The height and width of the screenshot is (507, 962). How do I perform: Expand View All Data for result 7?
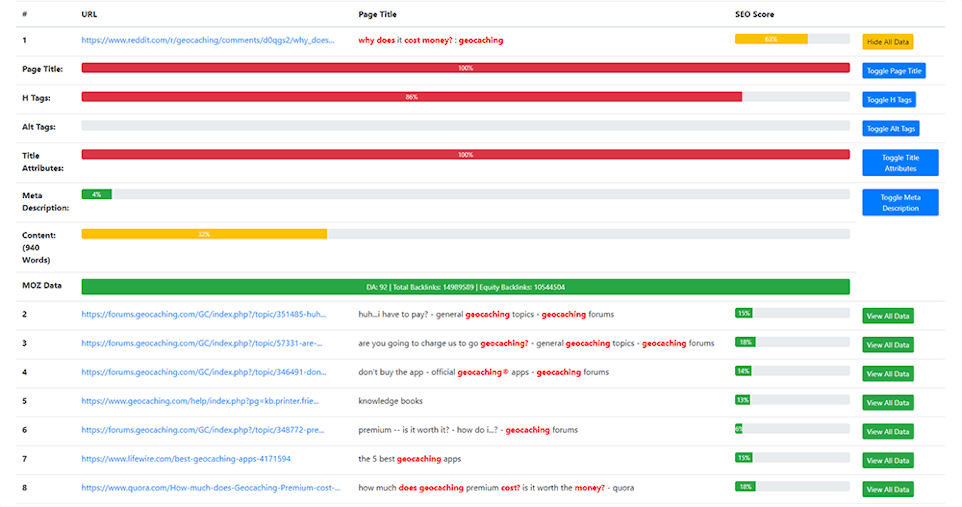click(887, 461)
